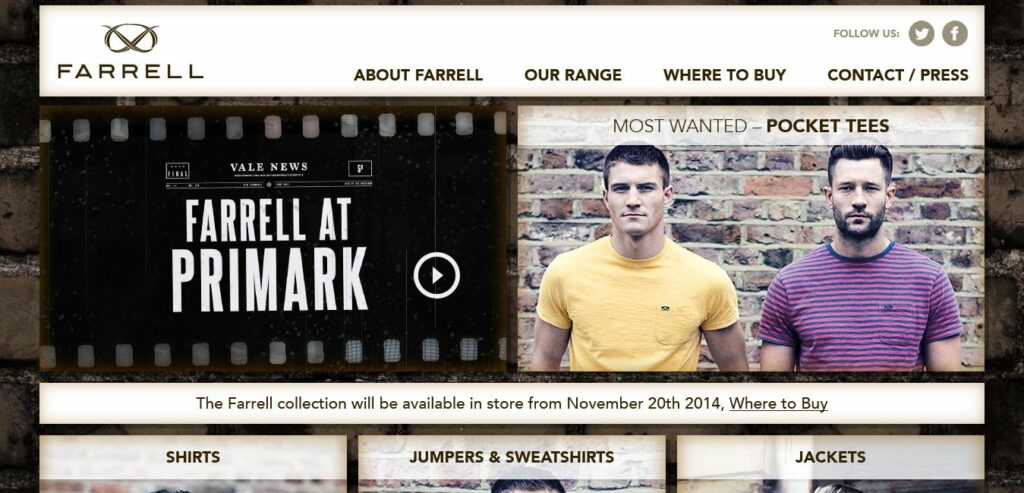Follow the underlined Where to Buy link
The width and height of the screenshot is (1024, 493).
point(778,404)
